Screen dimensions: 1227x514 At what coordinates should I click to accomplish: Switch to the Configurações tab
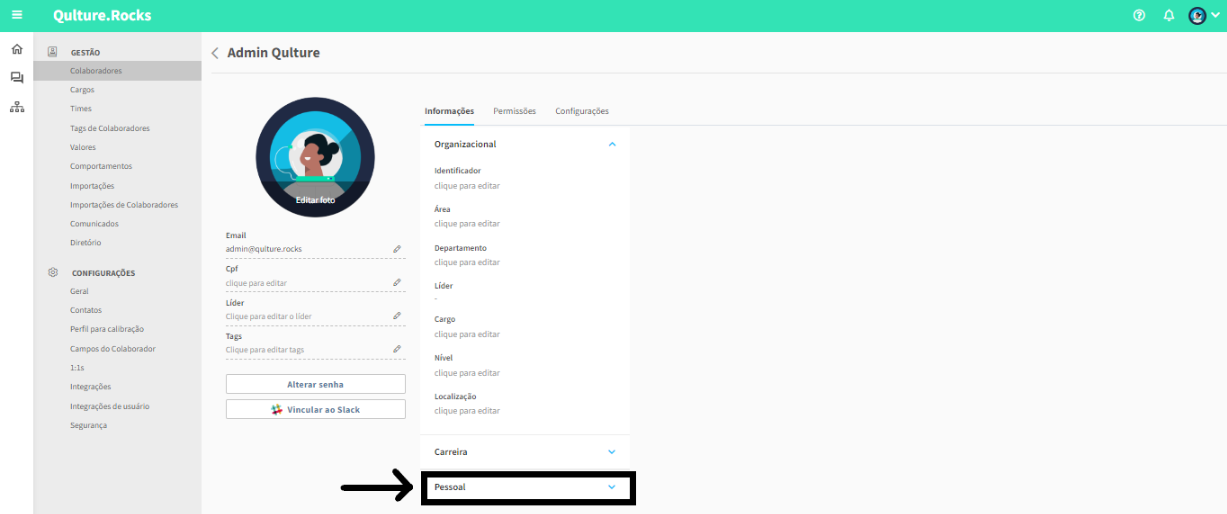pos(582,111)
